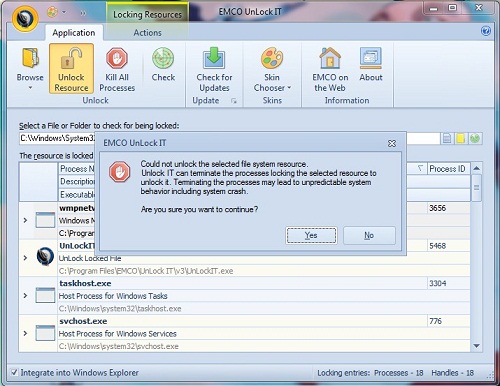Viewport: 500px width, 386px height.
Task: Click the wmpnetwk process window icon
Action: (x=45, y=220)
